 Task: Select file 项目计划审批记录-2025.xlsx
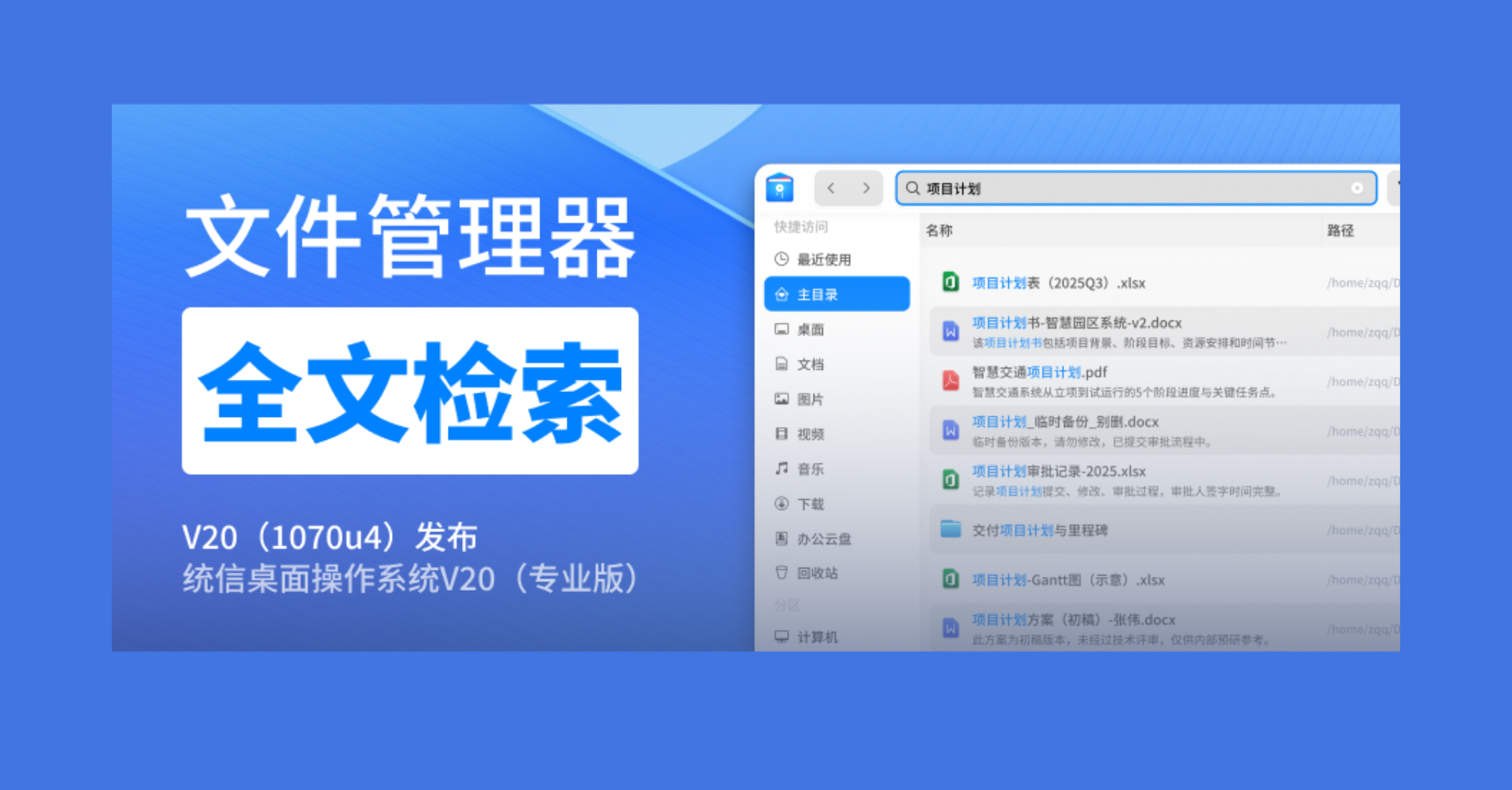1164,480
